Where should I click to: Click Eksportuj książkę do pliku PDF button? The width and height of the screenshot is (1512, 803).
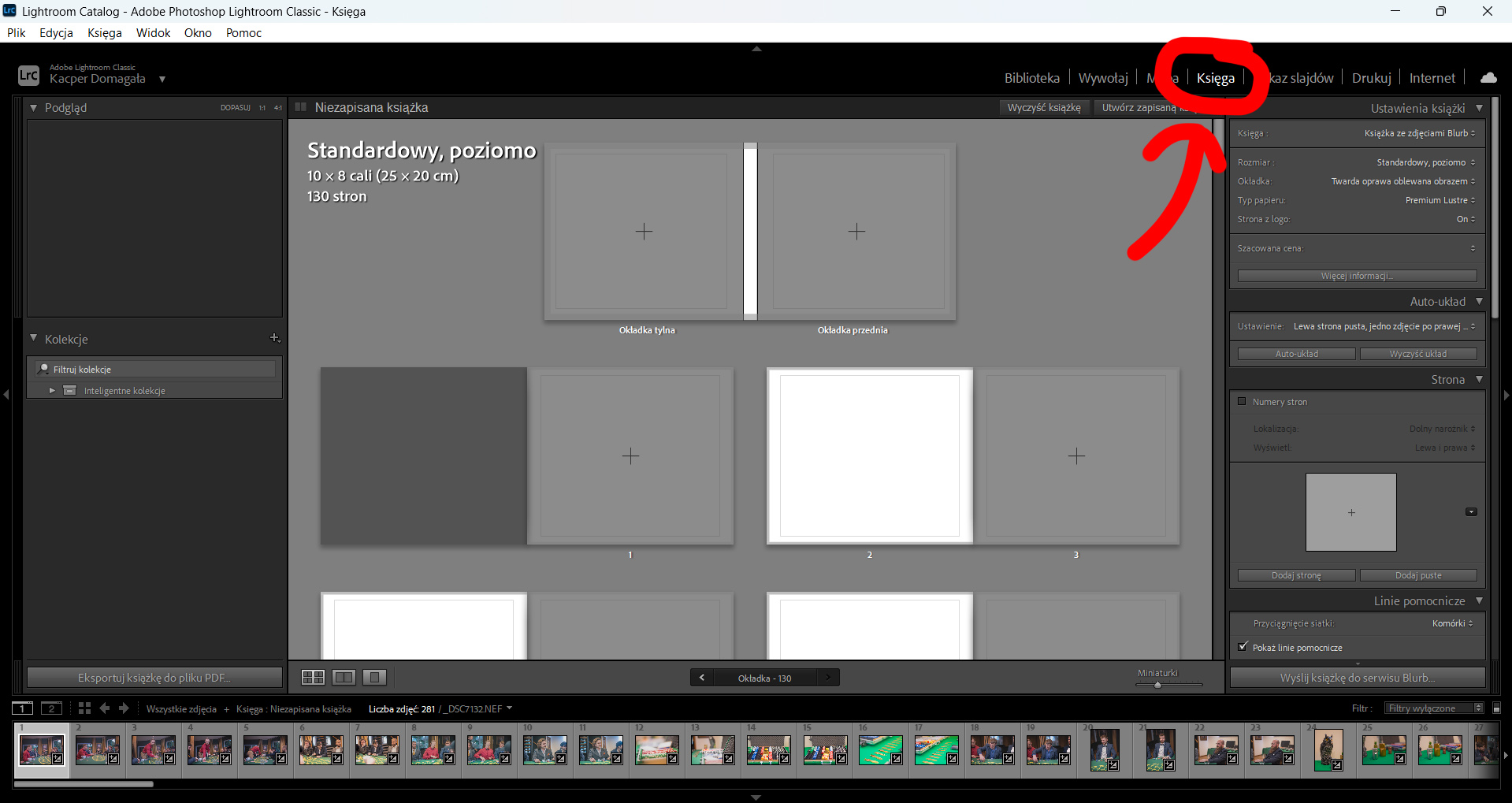(154, 678)
